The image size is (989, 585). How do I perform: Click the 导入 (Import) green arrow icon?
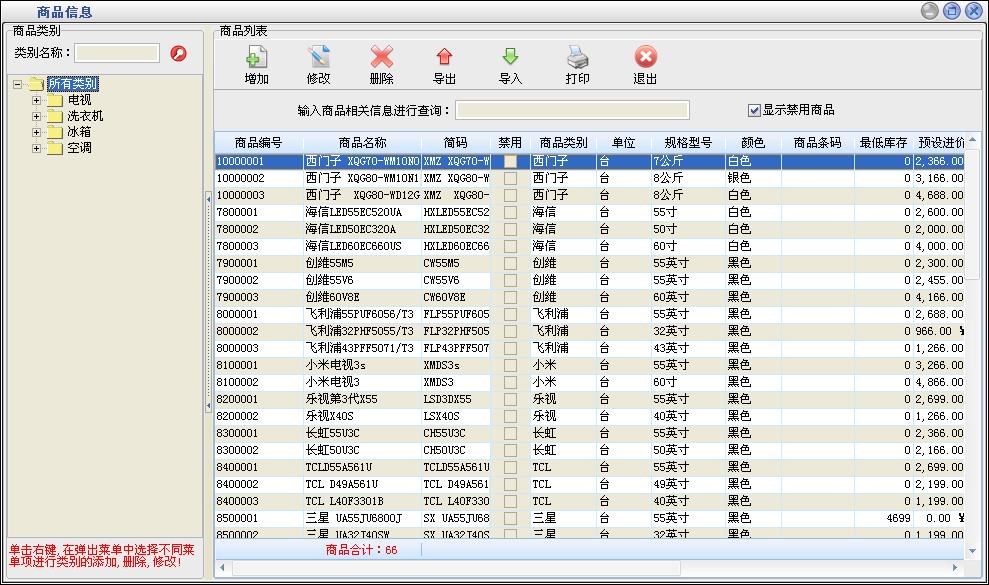pyautogui.click(x=510, y=58)
